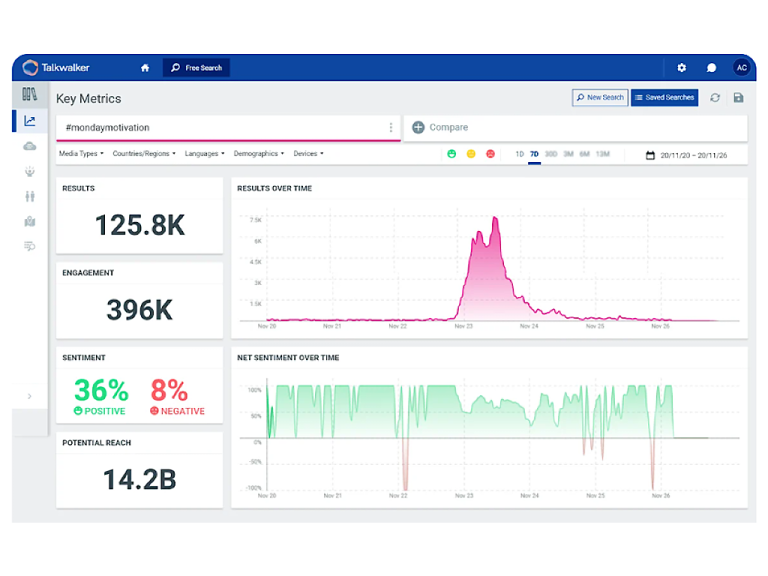Select the line chart analytics sidebar icon
The width and height of the screenshot is (768, 576).
point(30,121)
